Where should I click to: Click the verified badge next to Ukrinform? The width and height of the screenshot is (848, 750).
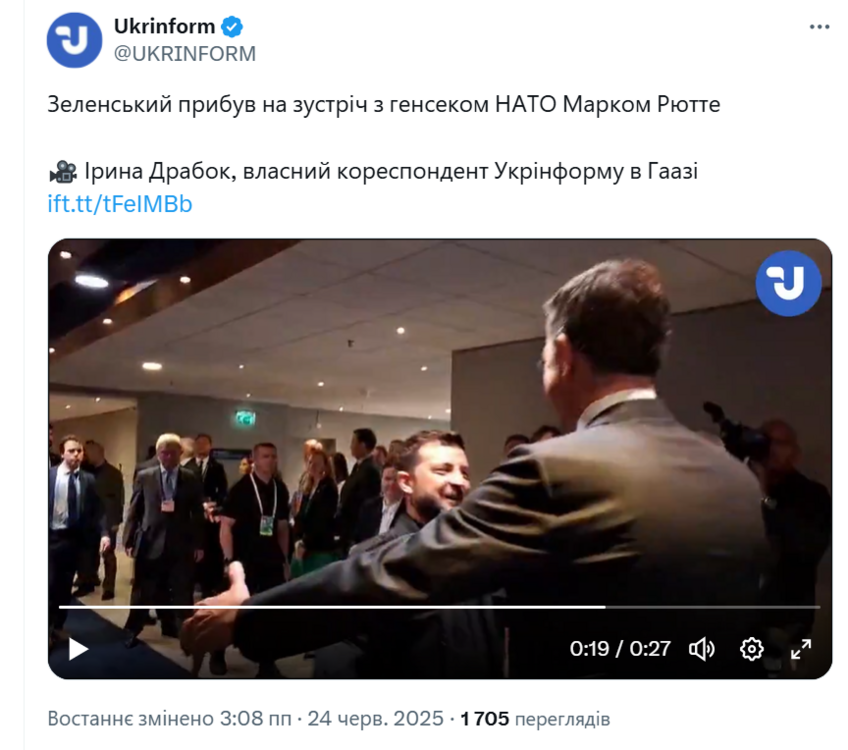232,26
